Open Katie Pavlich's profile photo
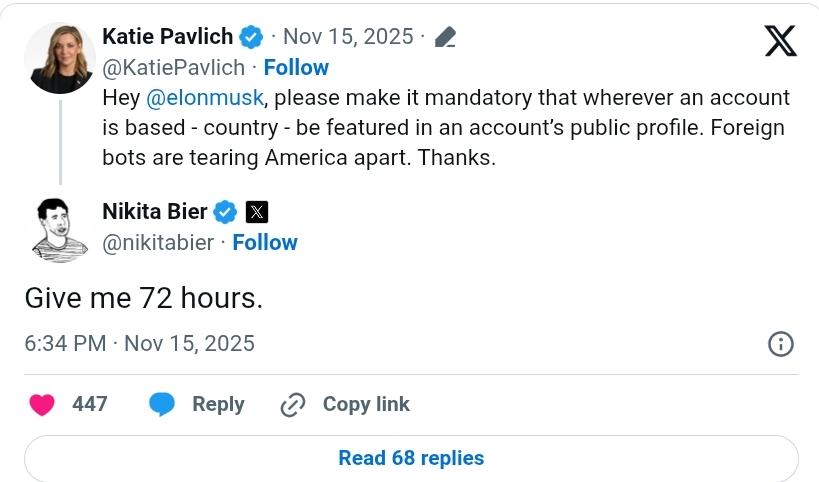The width and height of the screenshot is (819, 482). click(59, 56)
